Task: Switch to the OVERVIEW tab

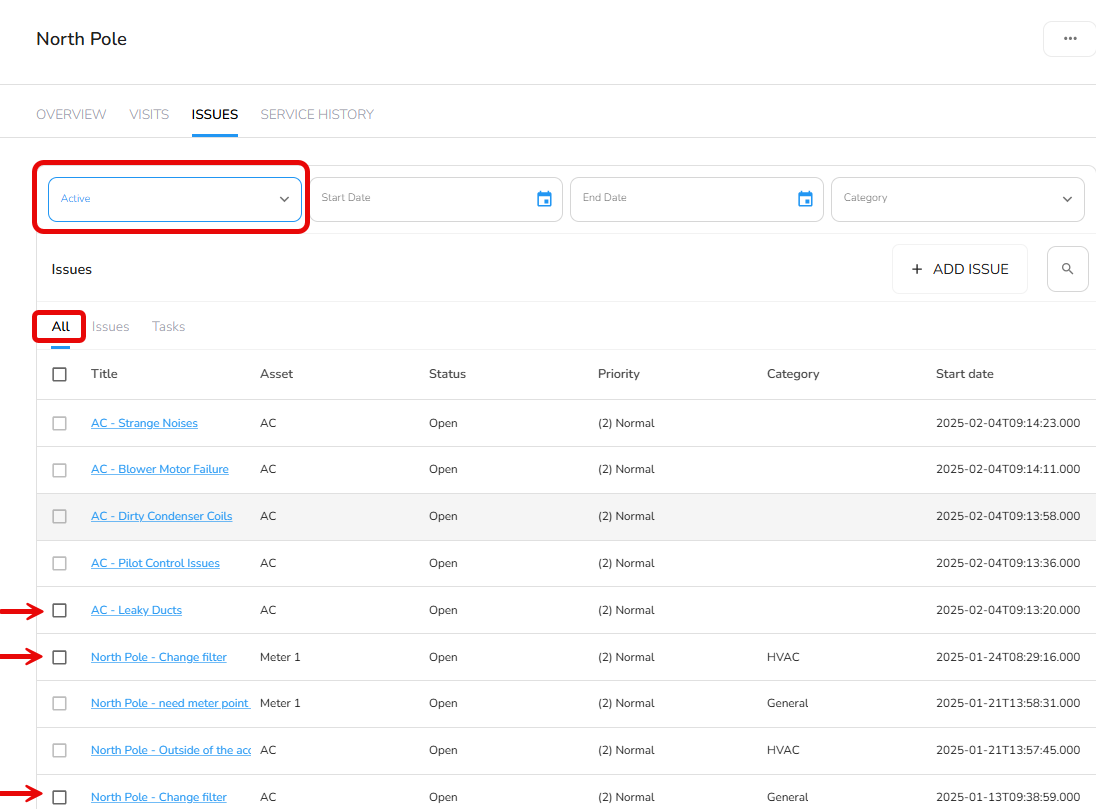Action: (71, 114)
